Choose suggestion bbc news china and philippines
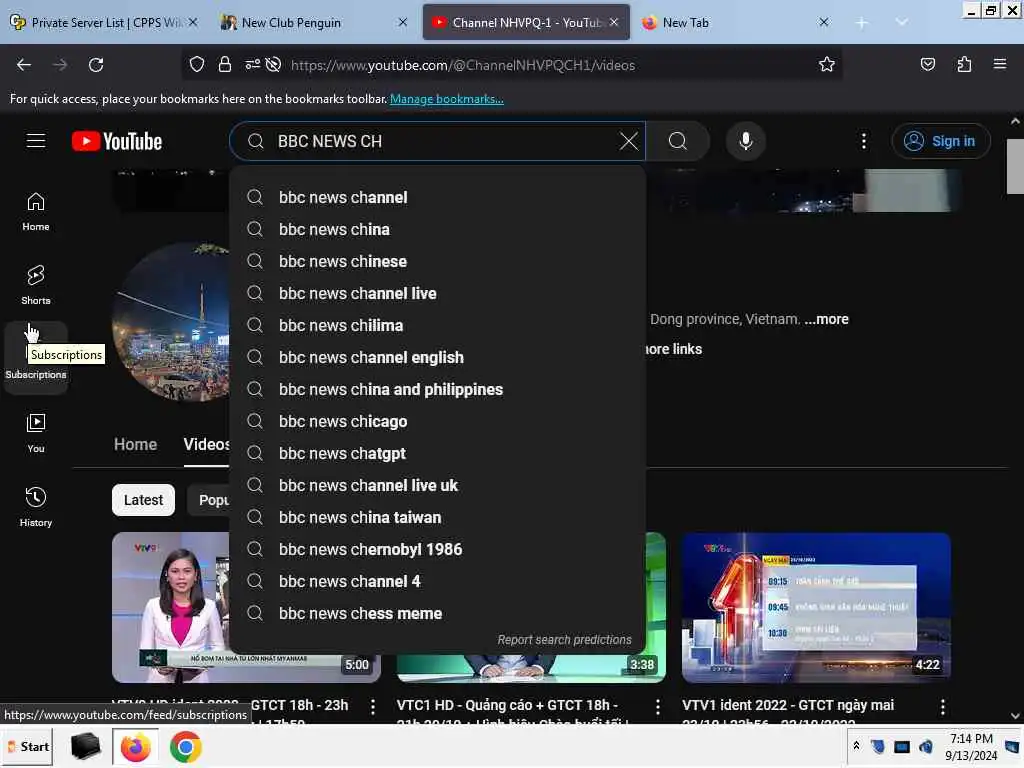 pyautogui.click(x=438, y=389)
